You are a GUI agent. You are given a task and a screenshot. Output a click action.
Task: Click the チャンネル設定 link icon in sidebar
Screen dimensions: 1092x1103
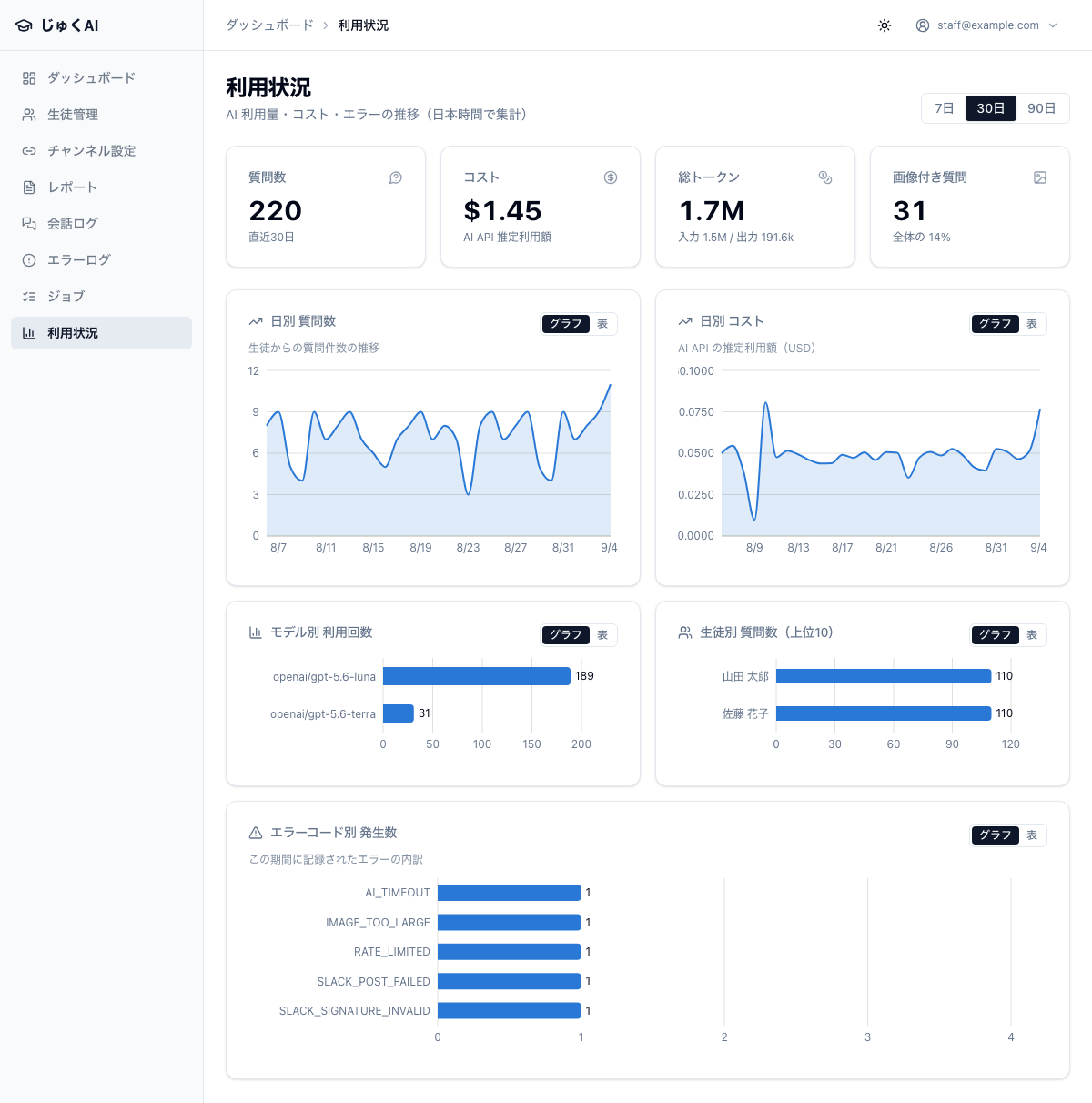(x=29, y=151)
